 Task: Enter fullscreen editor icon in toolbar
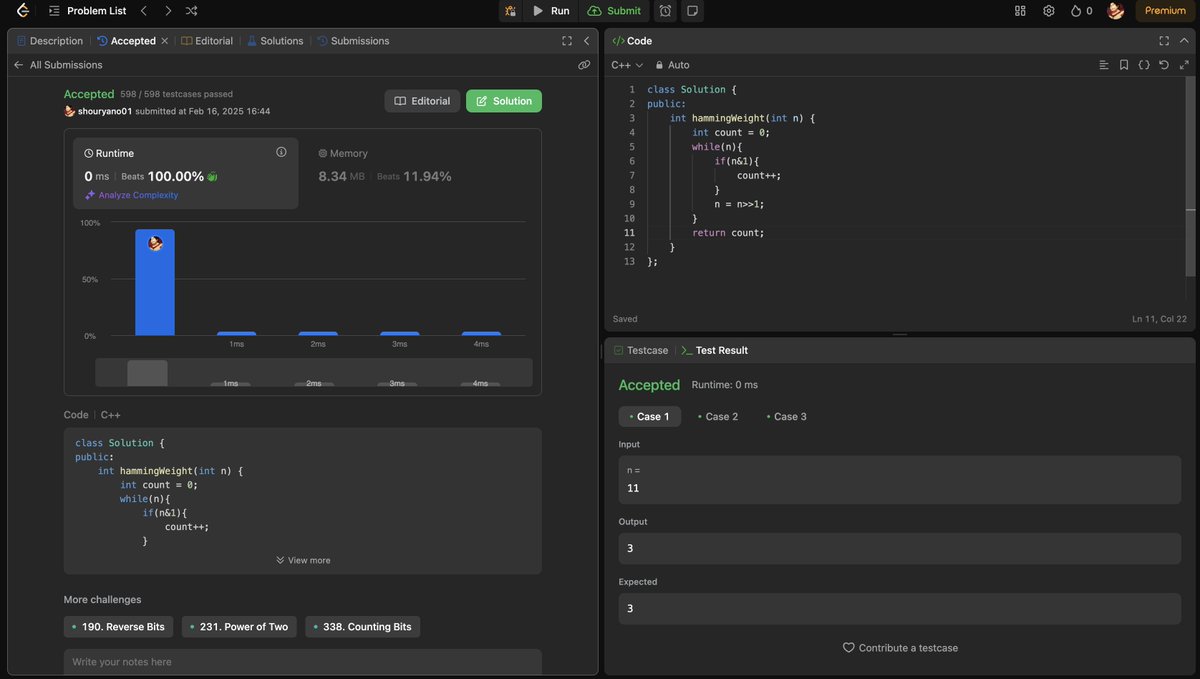[1183, 65]
